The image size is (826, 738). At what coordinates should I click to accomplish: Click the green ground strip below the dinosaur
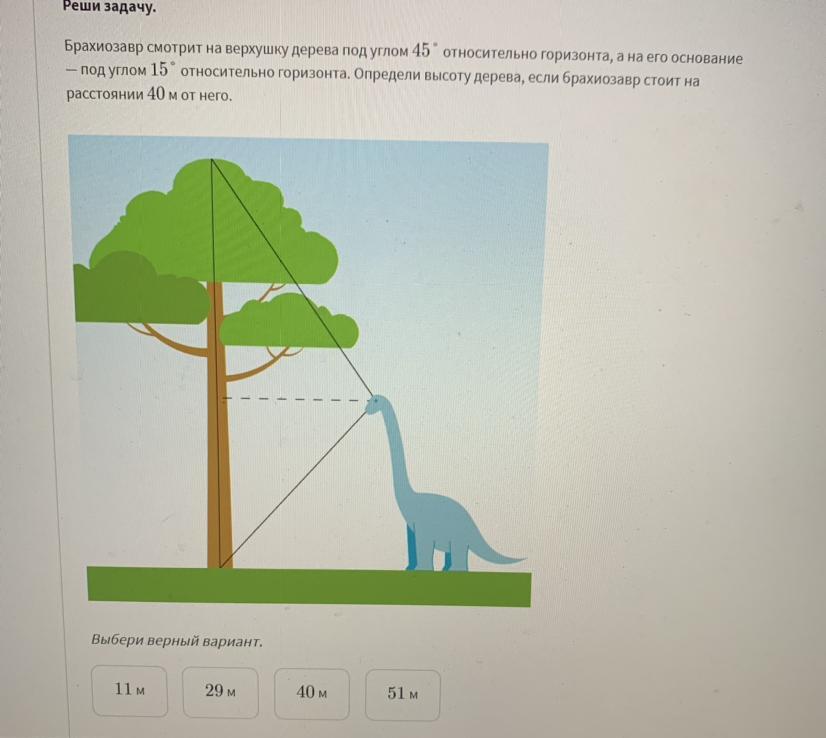[309, 586]
